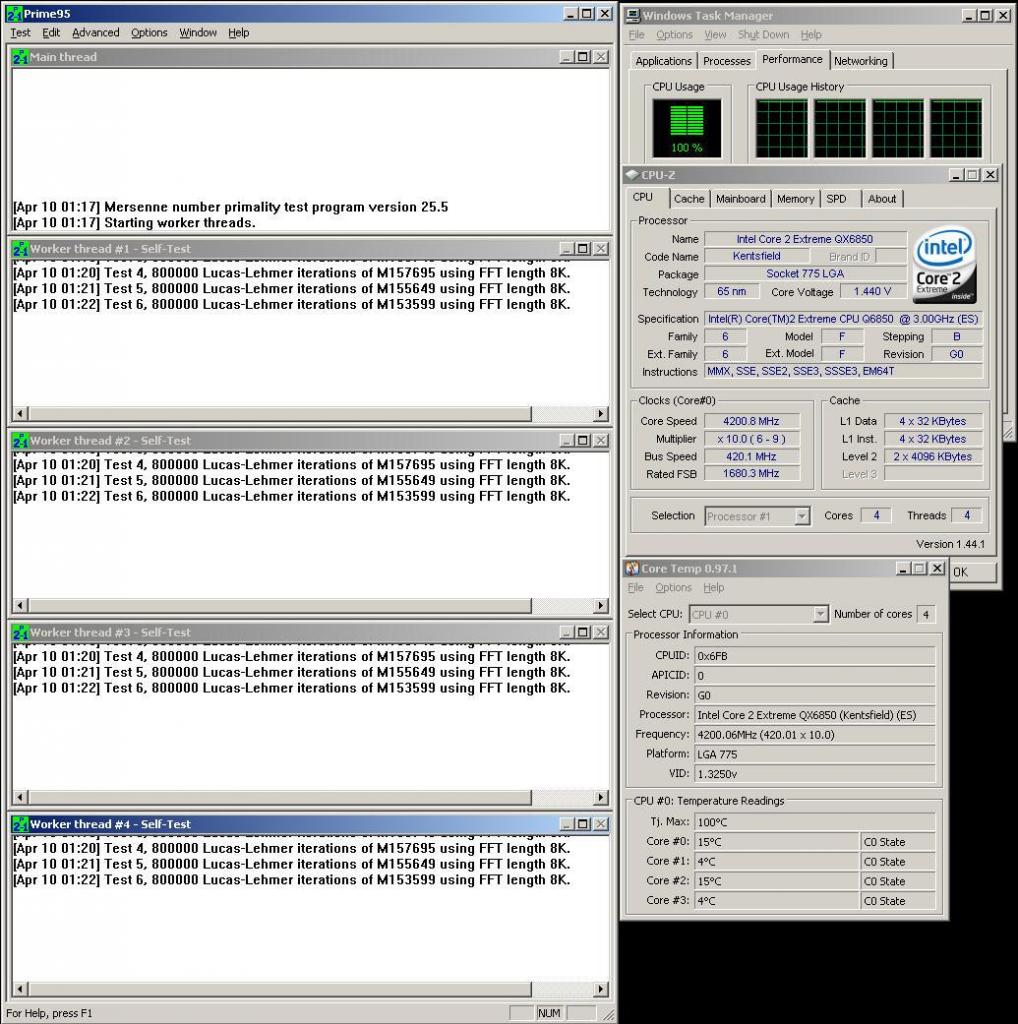Click the Core #3 4°C temperature reading
The width and height of the screenshot is (1018, 1024).
pyautogui.click(x=776, y=901)
